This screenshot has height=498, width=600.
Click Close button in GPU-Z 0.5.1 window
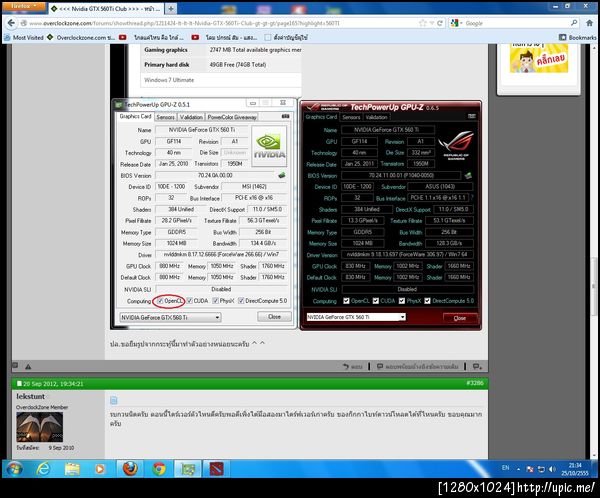pyautogui.click(x=274, y=317)
